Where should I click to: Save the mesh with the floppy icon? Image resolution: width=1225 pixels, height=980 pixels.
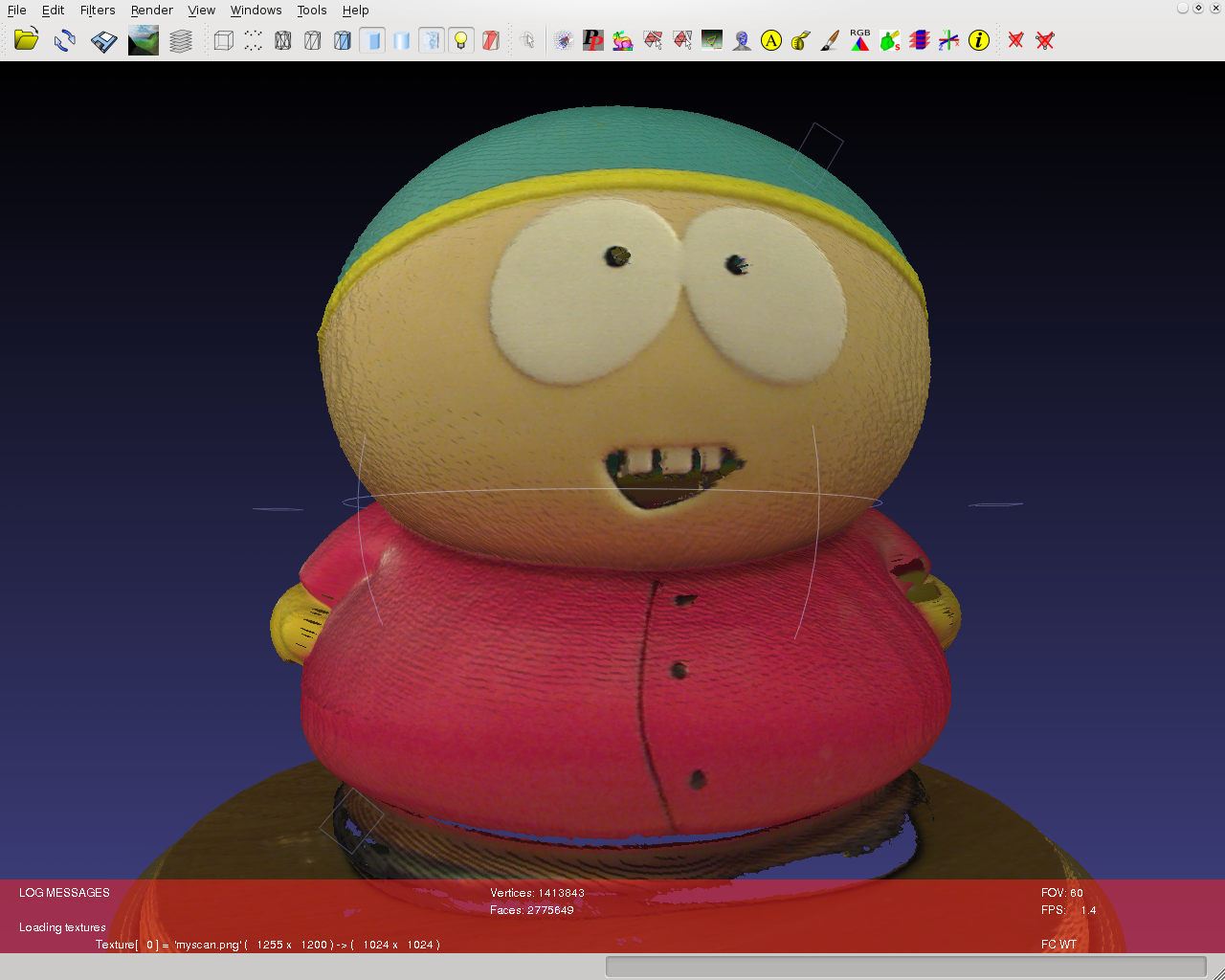pyautogui.click(x=103, y=40)
